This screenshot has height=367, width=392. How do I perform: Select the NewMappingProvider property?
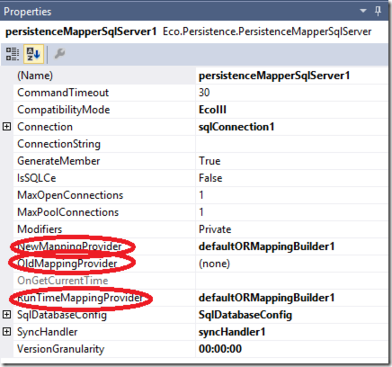(x=69, y=246)
